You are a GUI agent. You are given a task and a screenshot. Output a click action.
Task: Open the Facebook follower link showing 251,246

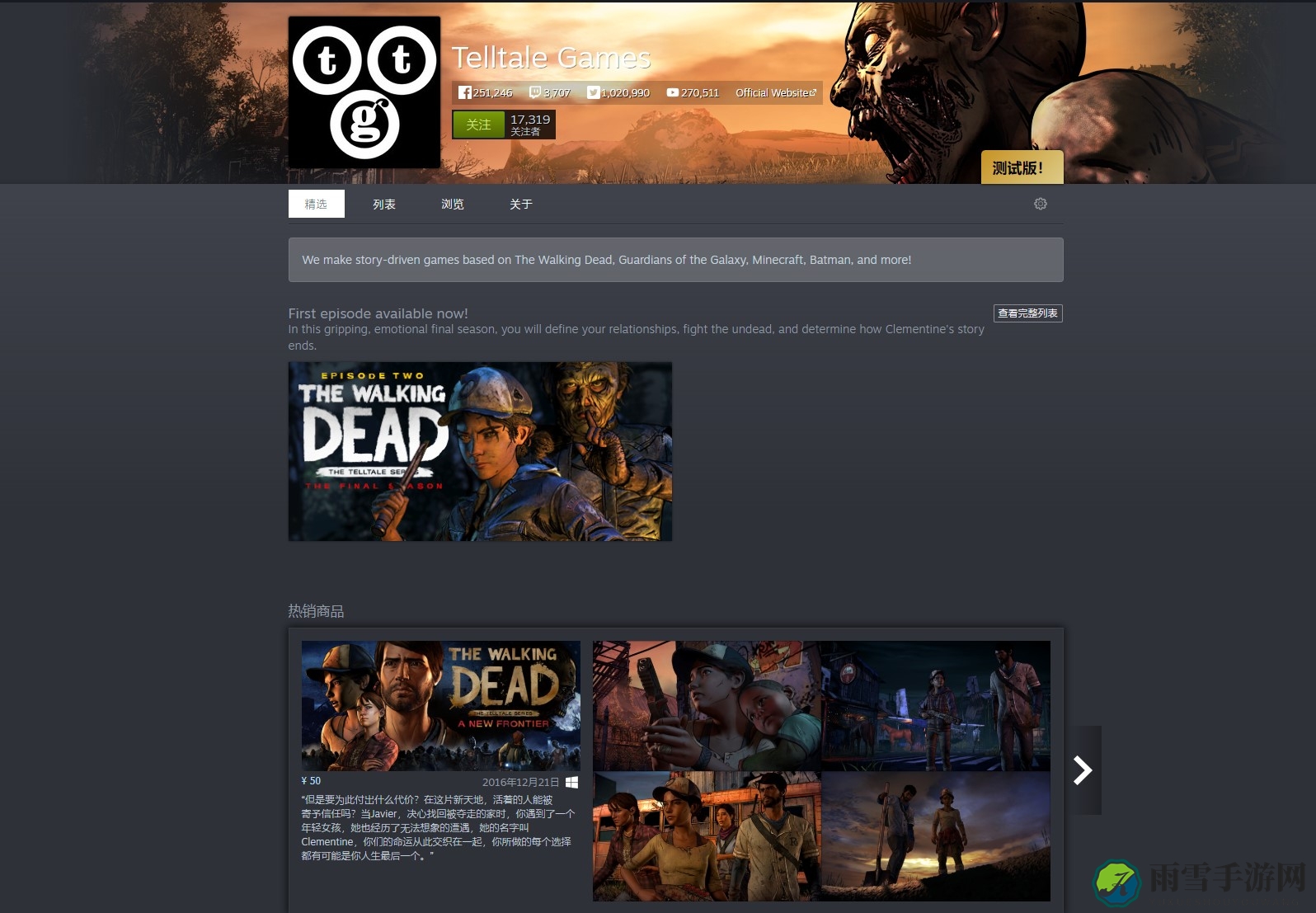pyautogui.click(x=486, y=93)
